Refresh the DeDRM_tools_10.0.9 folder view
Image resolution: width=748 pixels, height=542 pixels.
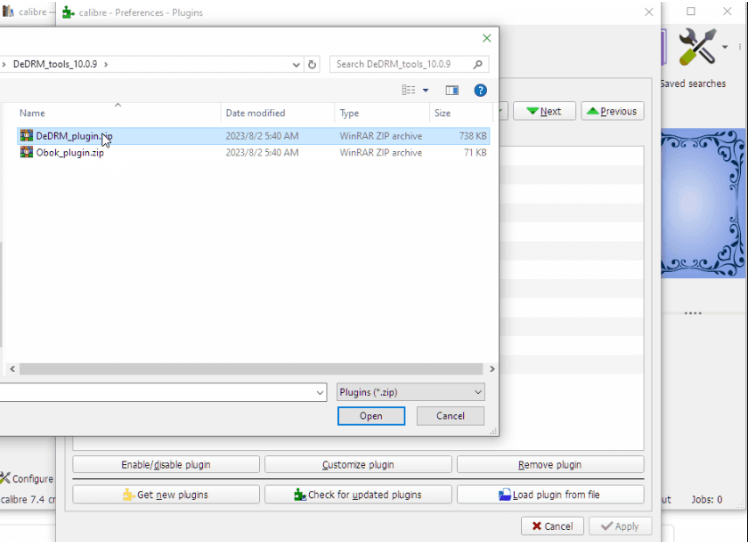[312, 64]
